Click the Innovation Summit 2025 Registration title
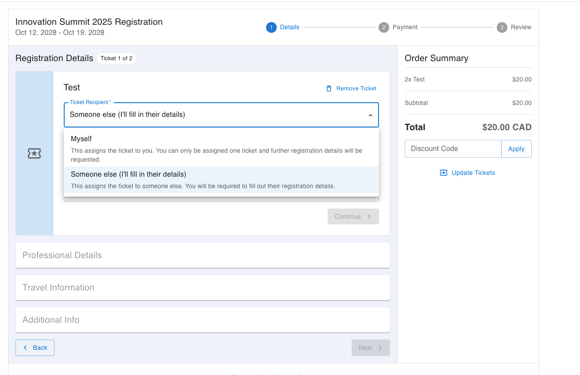Viewport: 580px width, 375px height. (x=89, y=22)
